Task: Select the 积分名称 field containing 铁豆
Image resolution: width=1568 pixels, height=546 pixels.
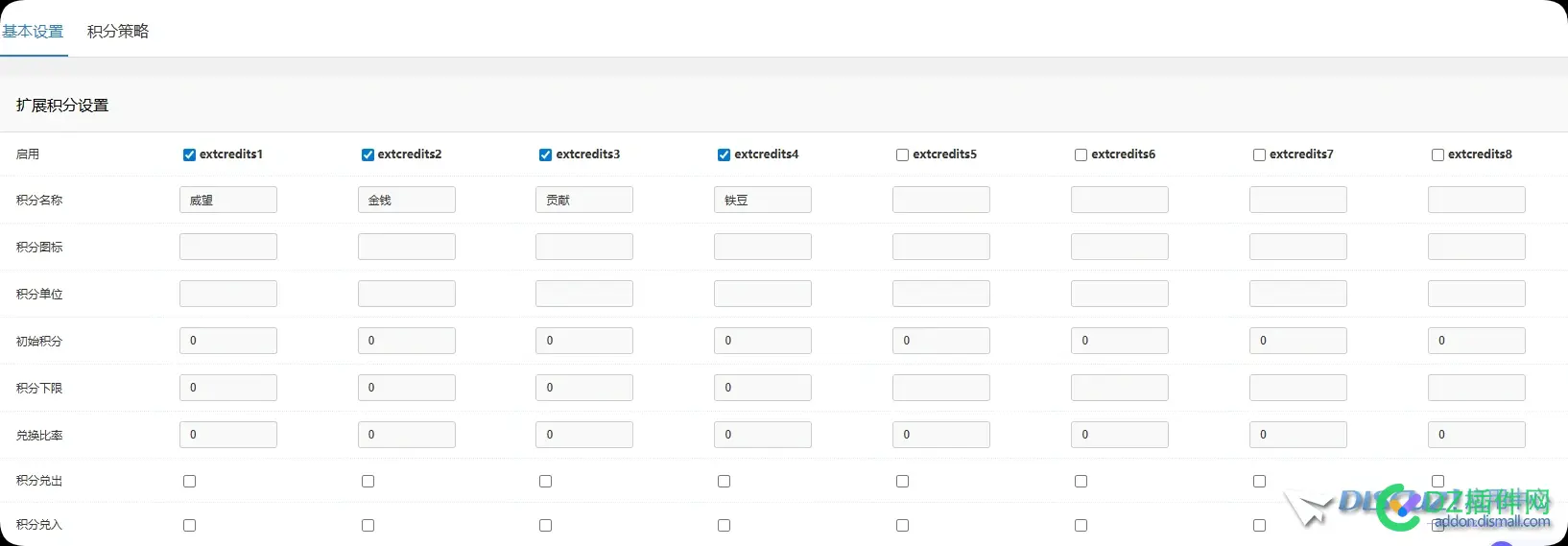Action: (763, 200)
